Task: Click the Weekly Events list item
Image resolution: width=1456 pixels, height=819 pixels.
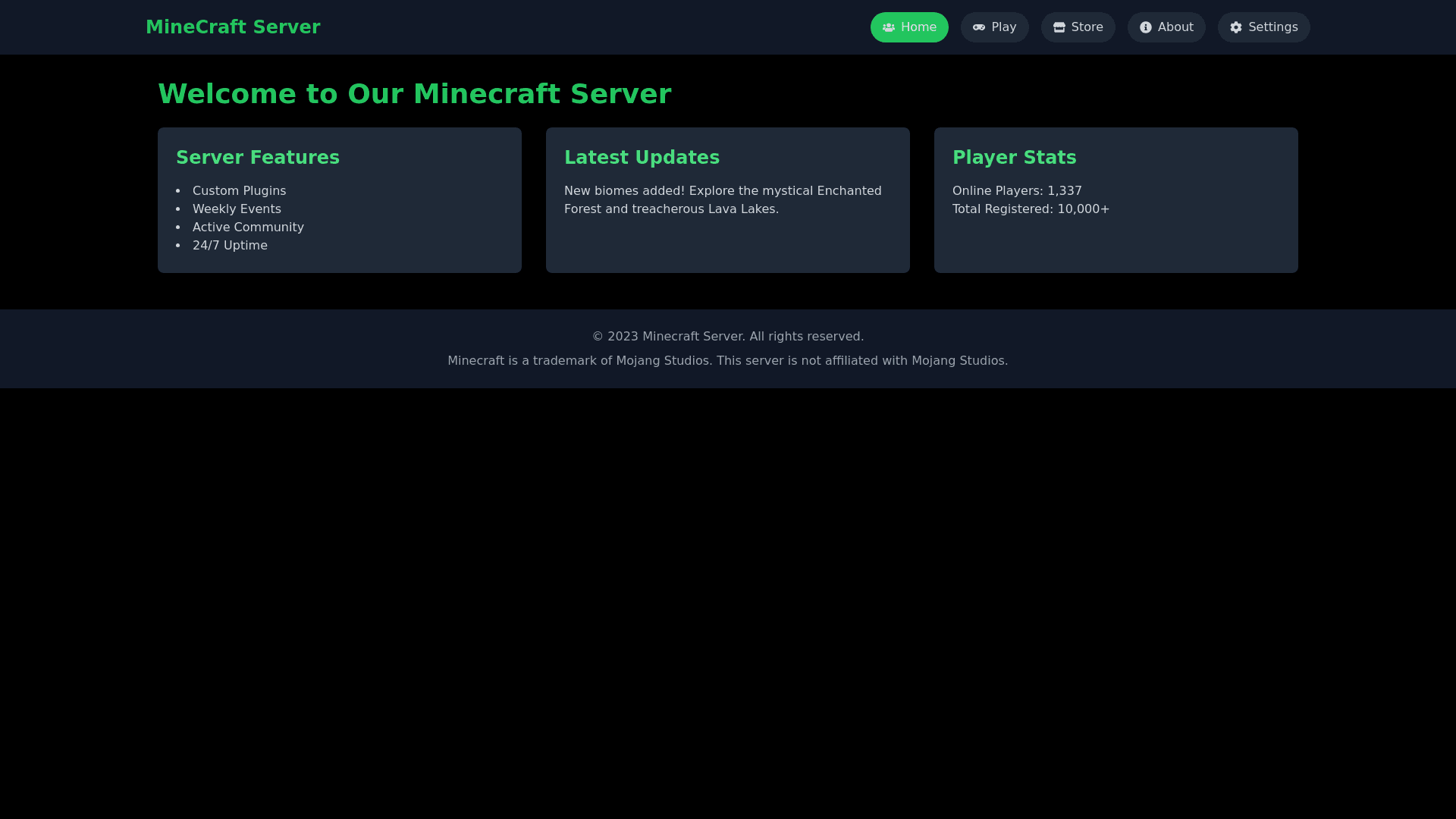Action: tap(237, 209)
